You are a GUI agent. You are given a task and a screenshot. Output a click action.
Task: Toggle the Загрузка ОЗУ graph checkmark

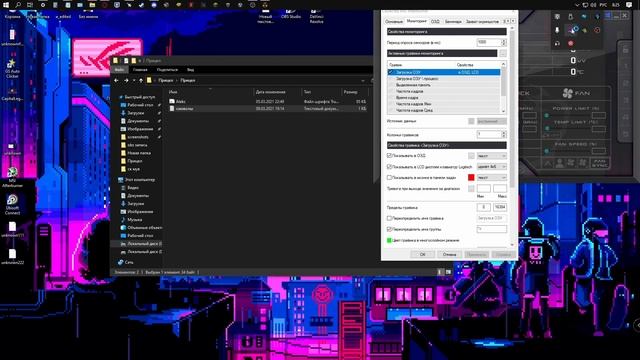coord(391,72)
